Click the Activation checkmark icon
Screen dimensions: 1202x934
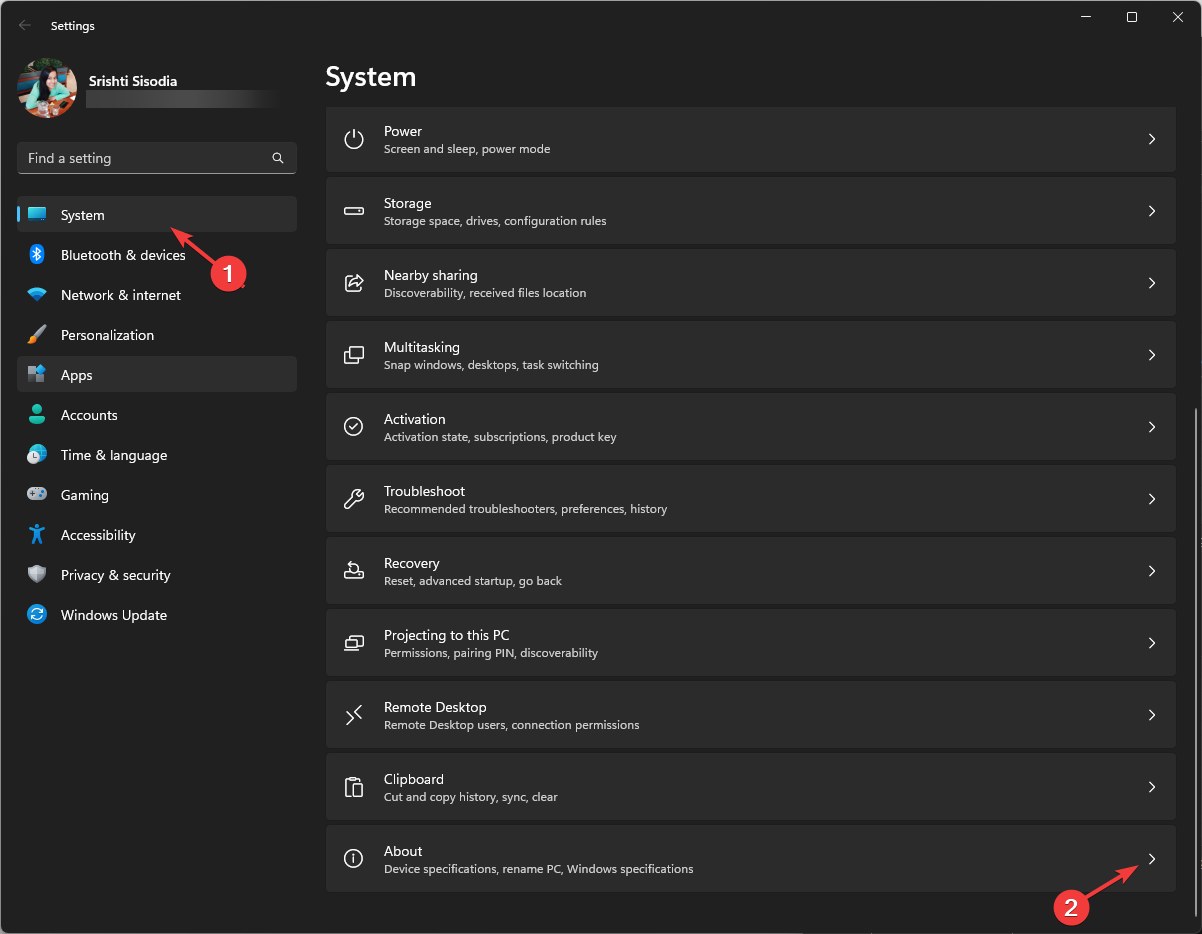click(x=354, y=427)
